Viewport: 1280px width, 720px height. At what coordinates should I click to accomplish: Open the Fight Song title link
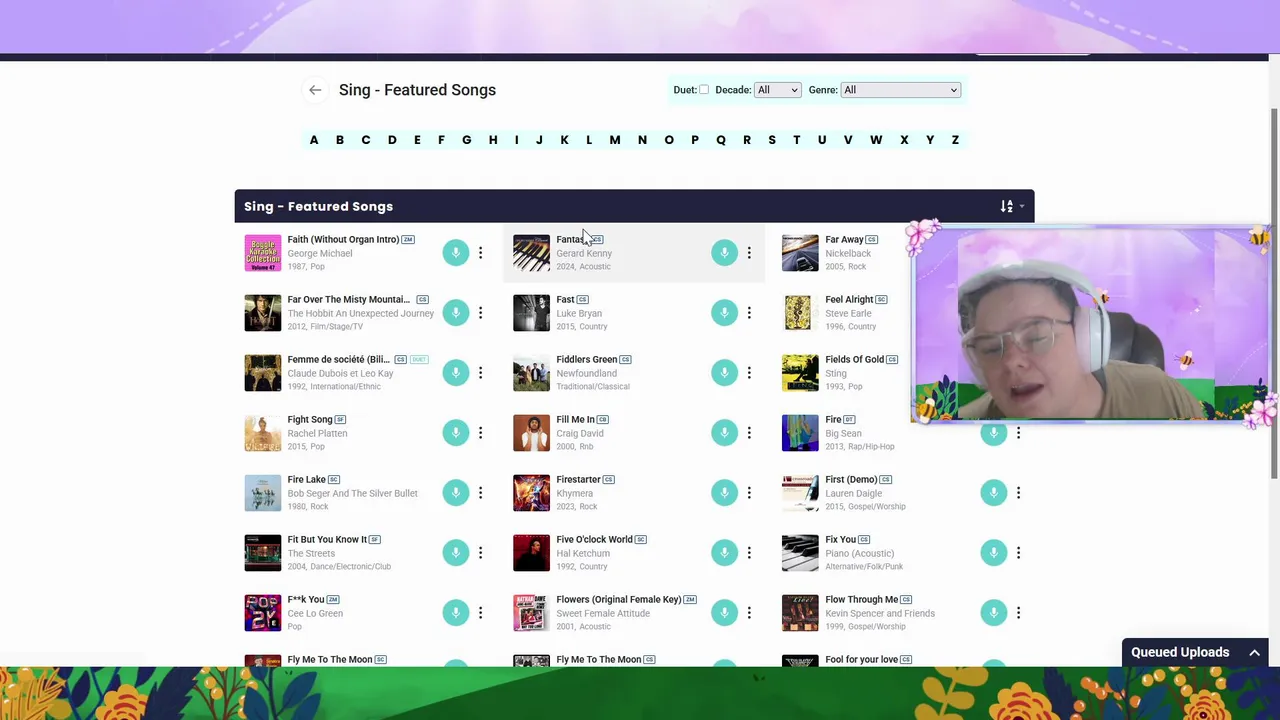[310, 419]
